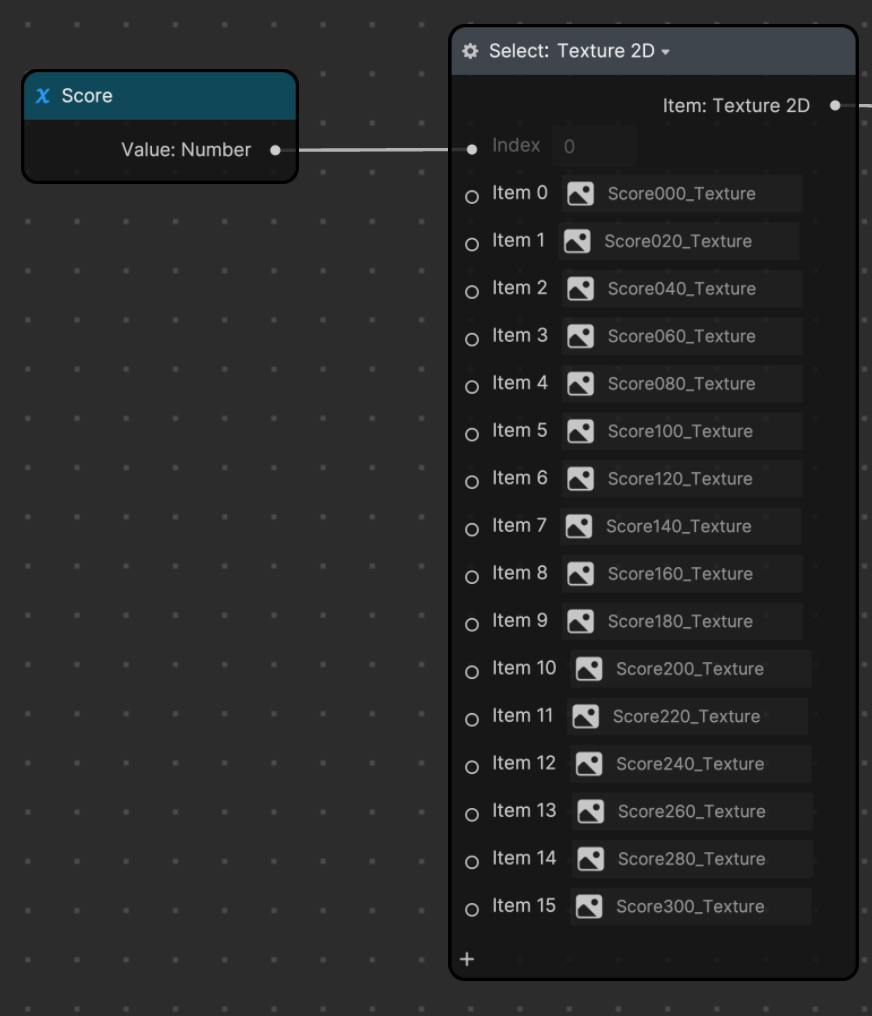Click the Item 12 input port

pyautogui.click(x=472, y=767)
